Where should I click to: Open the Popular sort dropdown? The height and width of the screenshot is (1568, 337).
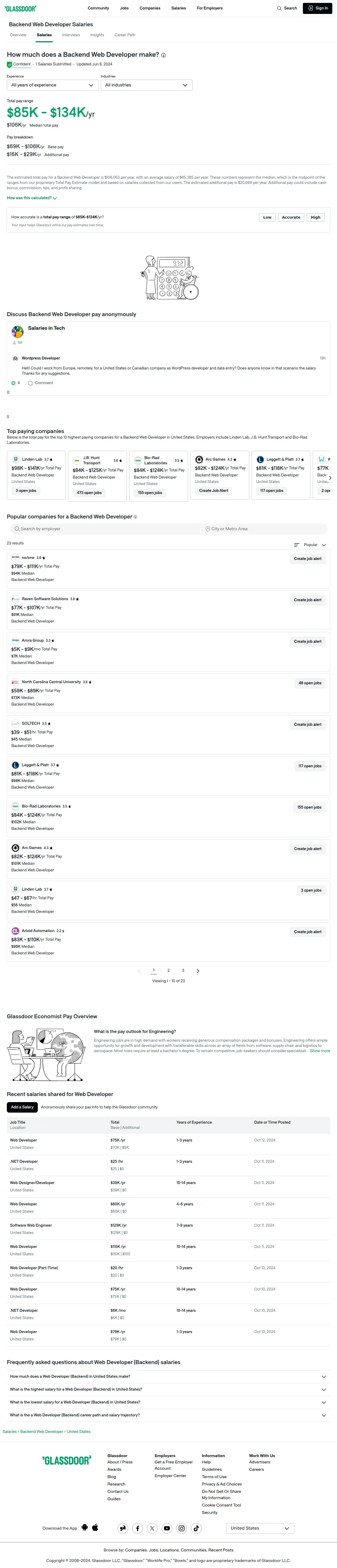(310, 545)
